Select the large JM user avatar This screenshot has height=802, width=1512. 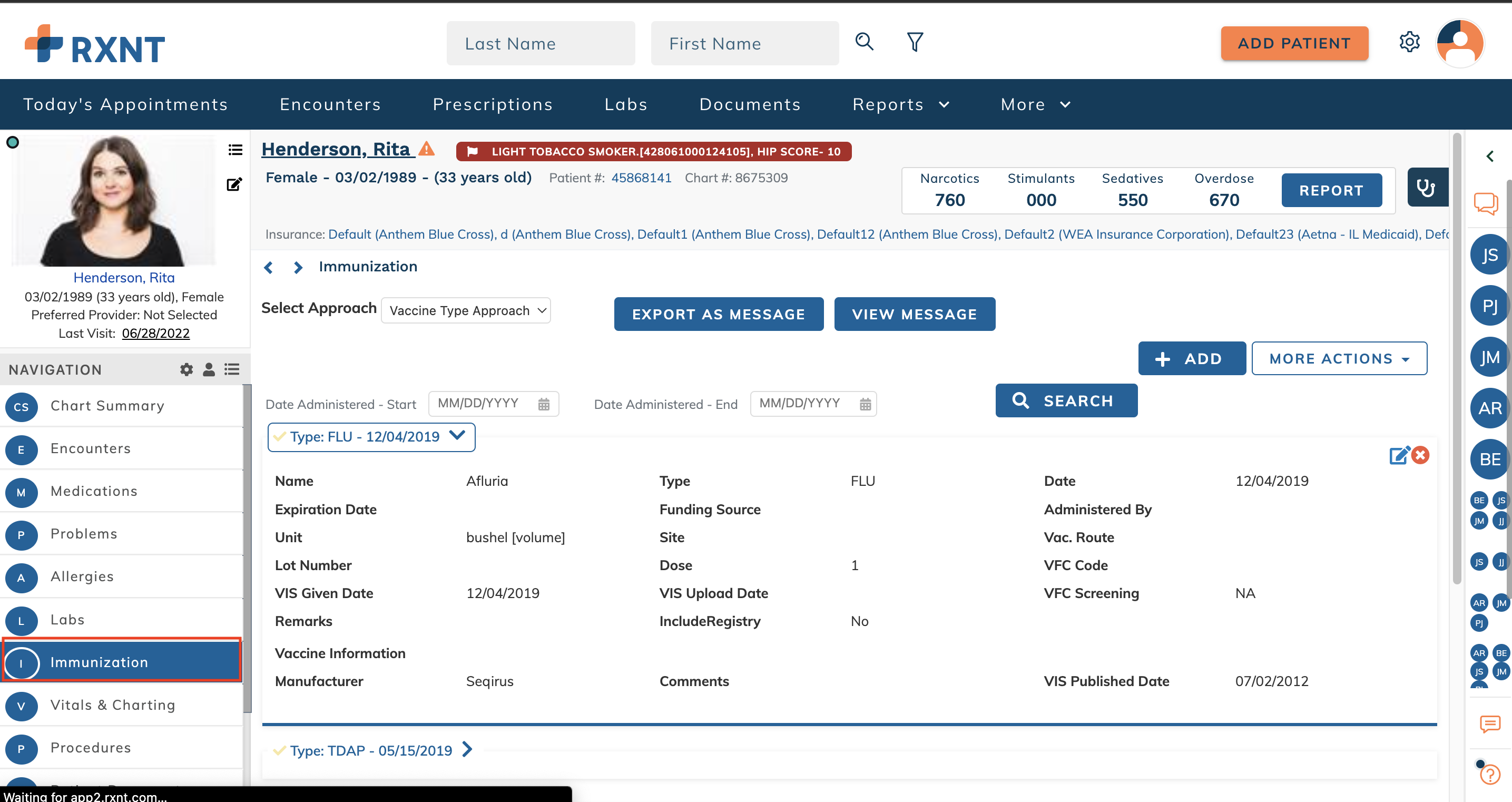pyautogui.click(x=1489, y=357)
